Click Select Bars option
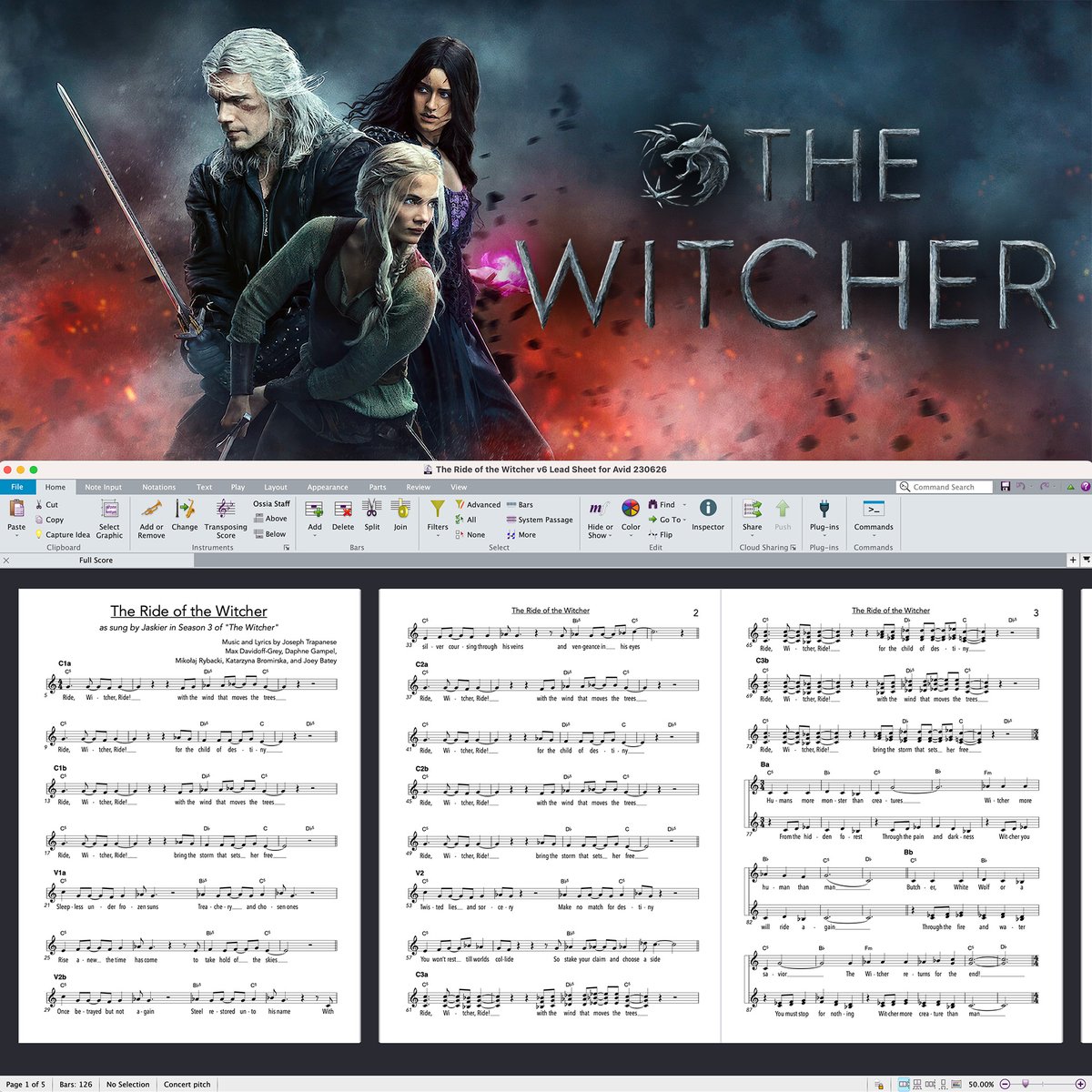 point(520,504)
